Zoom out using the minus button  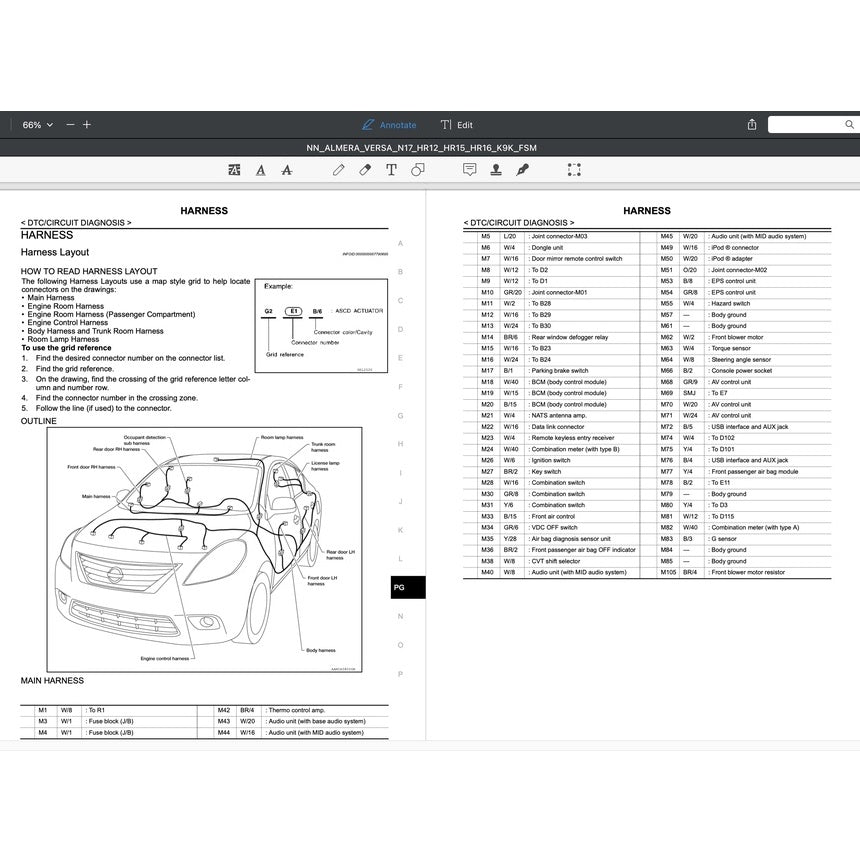pos(69,124)
